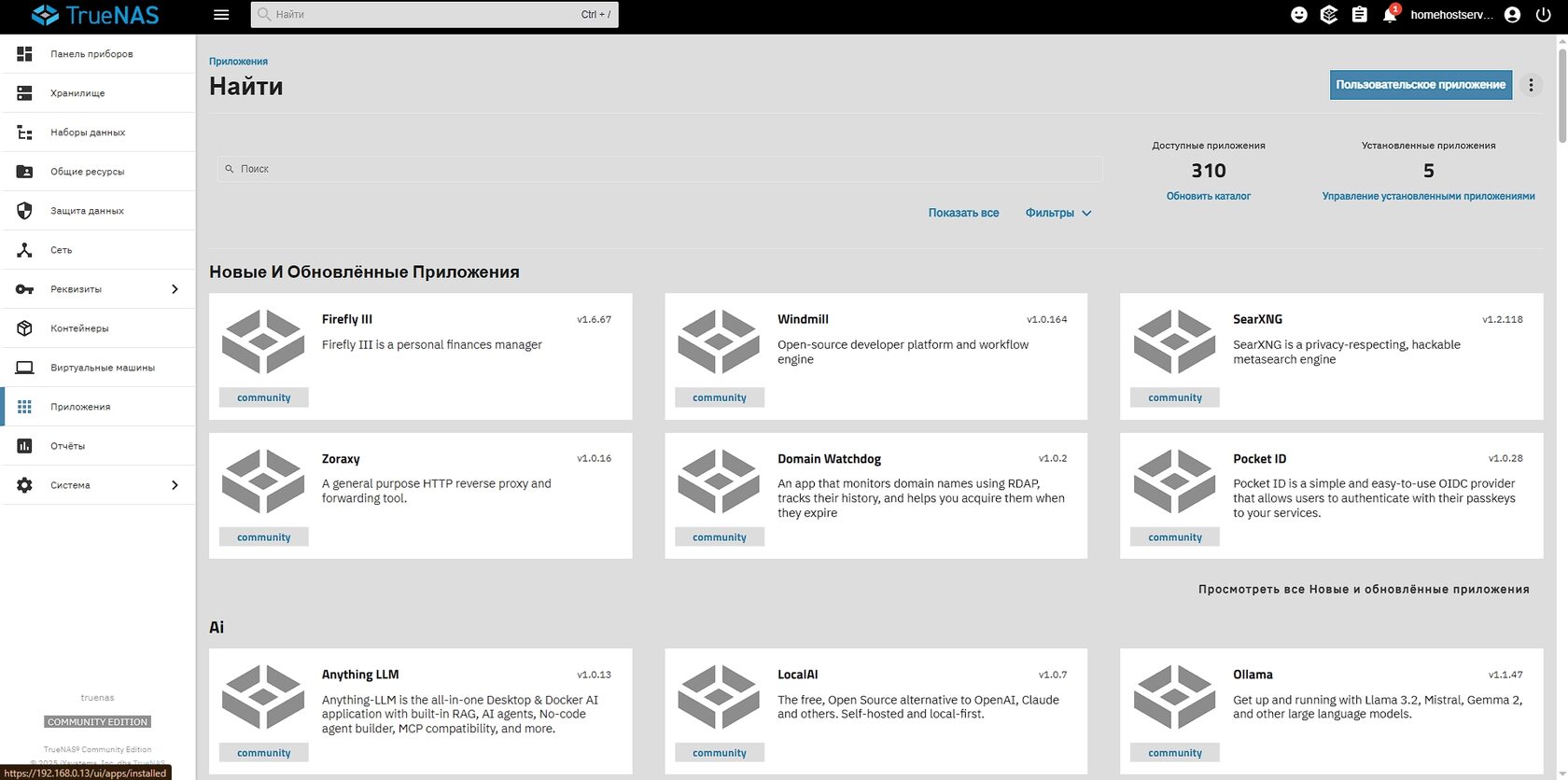Open the user account avatar icon

(x=1513, y=15)
